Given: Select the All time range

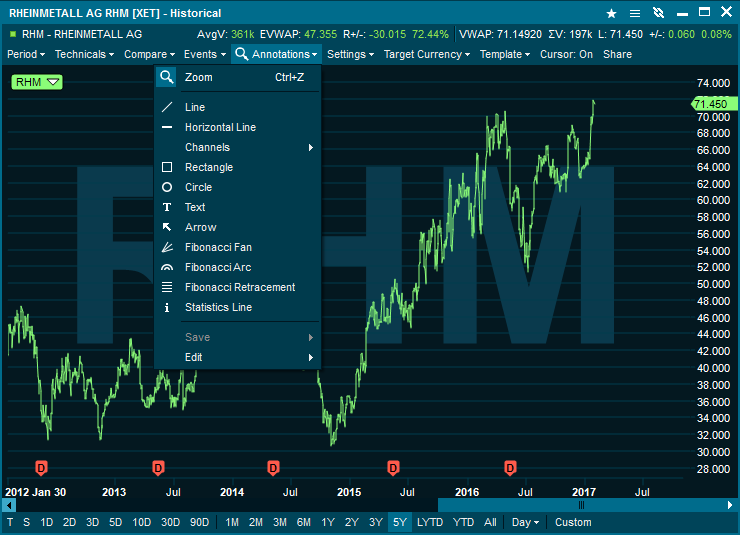Looking at the screenshot, I should (490, 522).
